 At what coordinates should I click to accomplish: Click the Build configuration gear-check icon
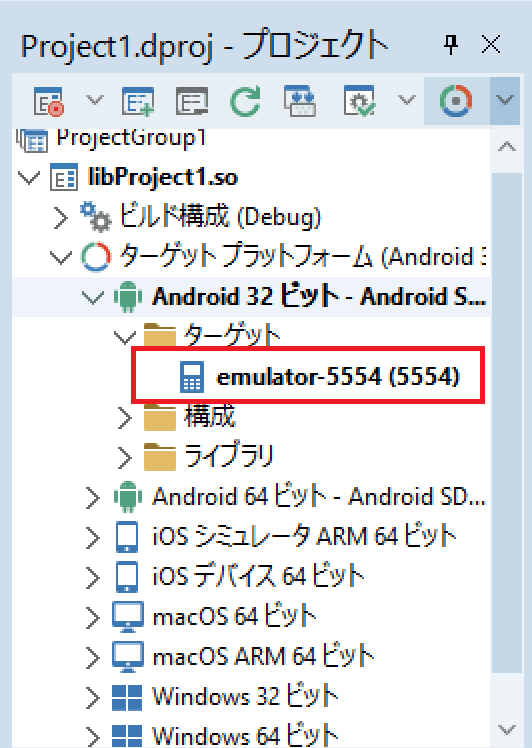(359, 101)
